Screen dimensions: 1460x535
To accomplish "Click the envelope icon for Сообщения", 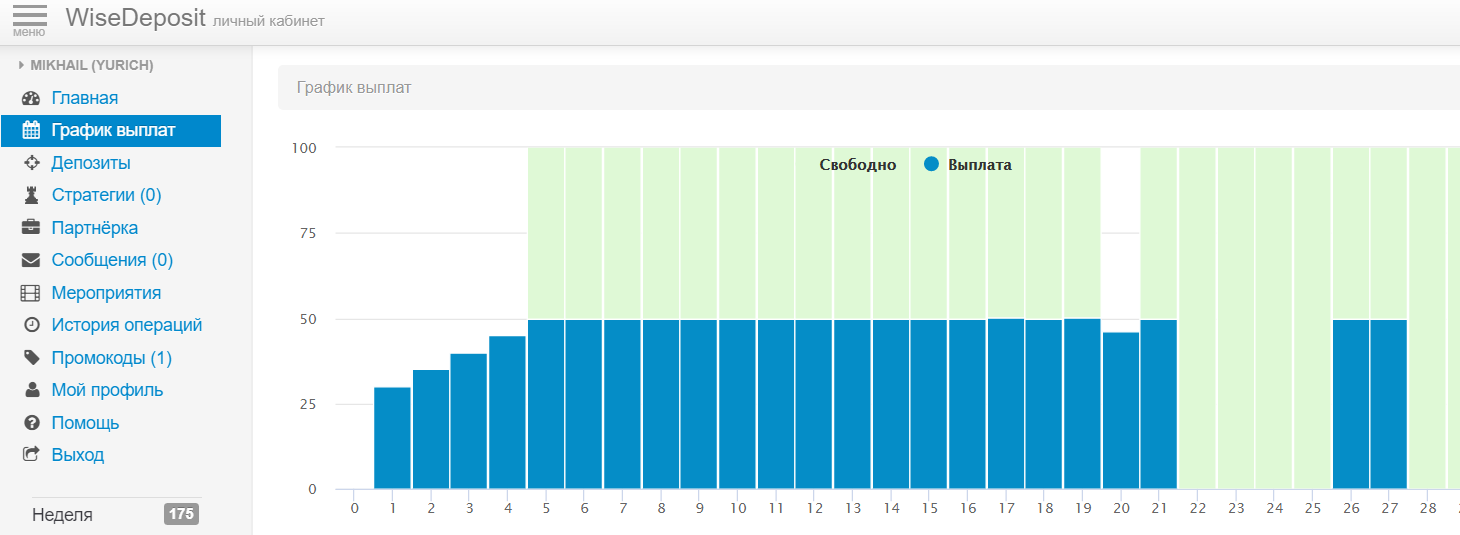I will 31,260.
